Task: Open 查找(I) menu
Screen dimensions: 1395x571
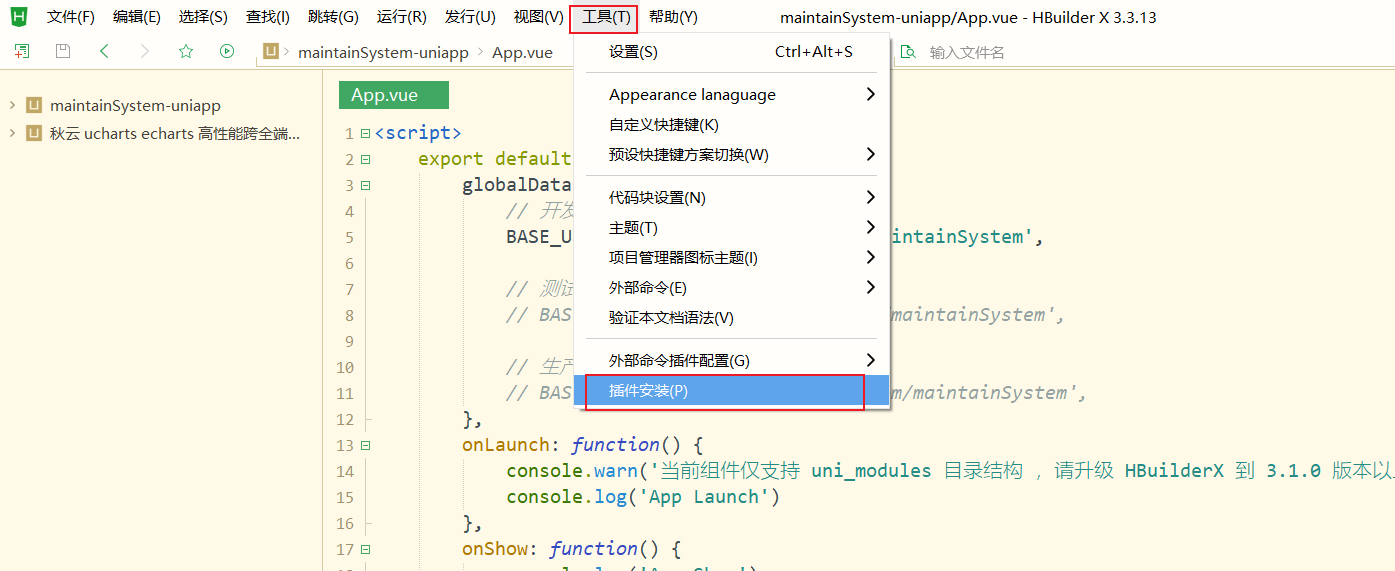Action: click(x=268, y=17)
